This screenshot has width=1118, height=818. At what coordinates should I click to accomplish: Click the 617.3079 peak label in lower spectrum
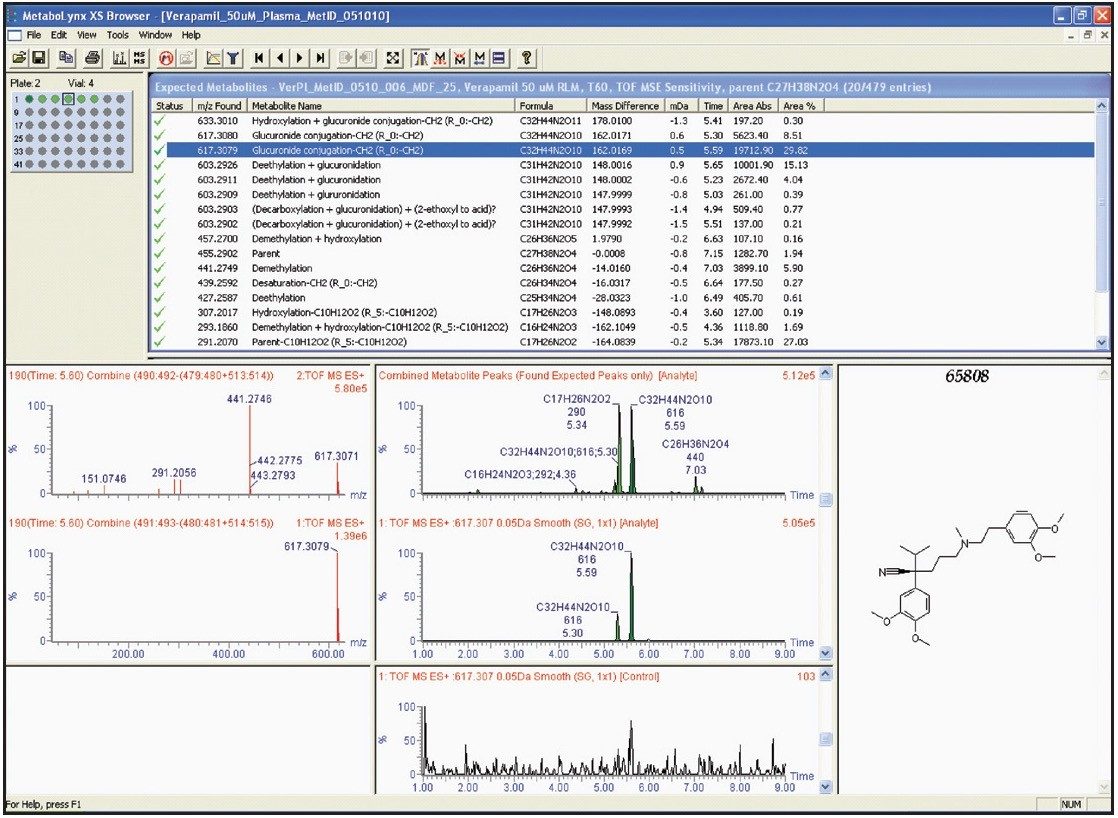307,546
